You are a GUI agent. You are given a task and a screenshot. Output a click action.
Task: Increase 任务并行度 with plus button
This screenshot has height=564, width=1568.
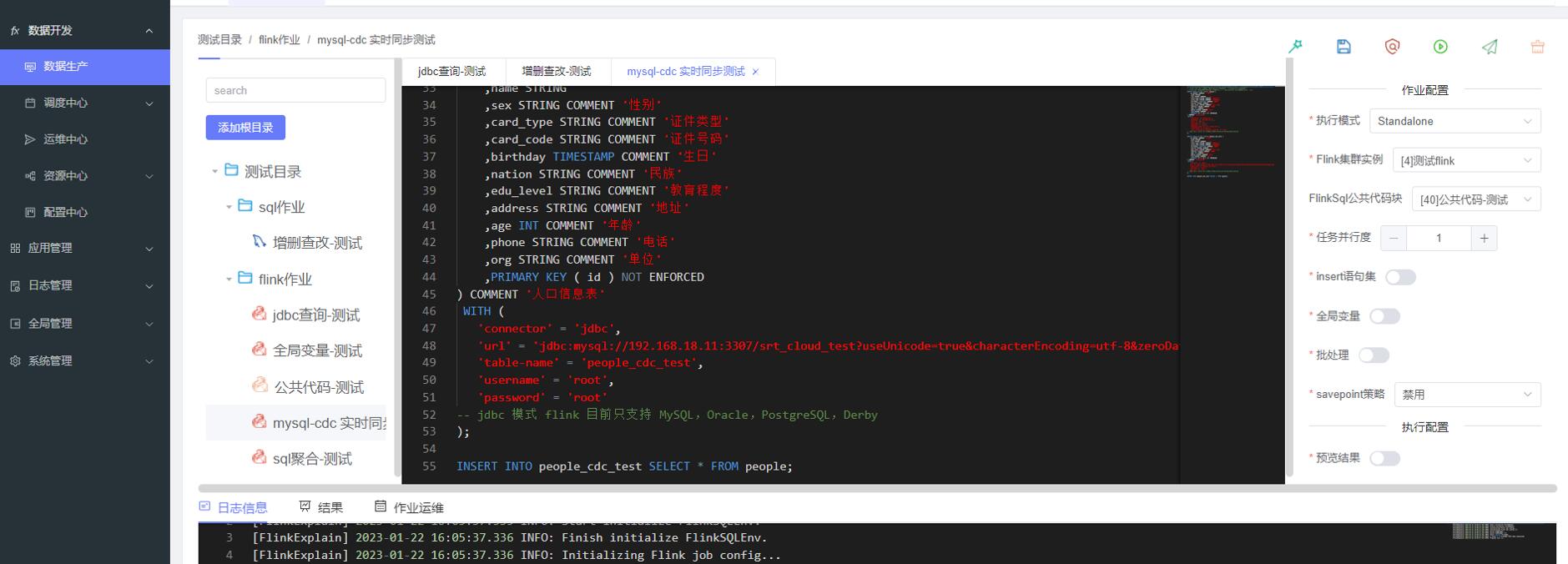1484,239
